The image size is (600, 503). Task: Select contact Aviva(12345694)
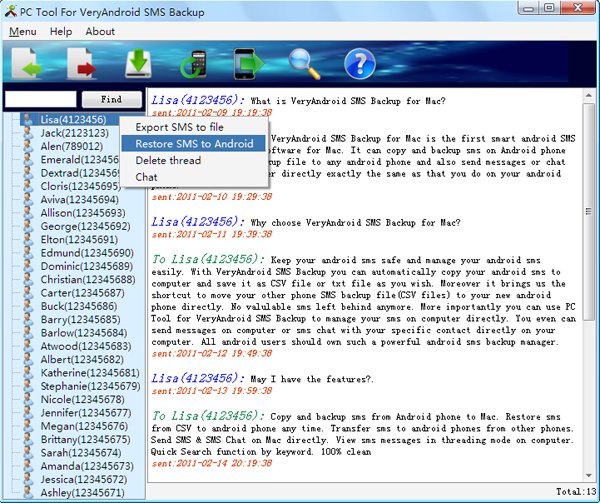(x=80, y=200)
